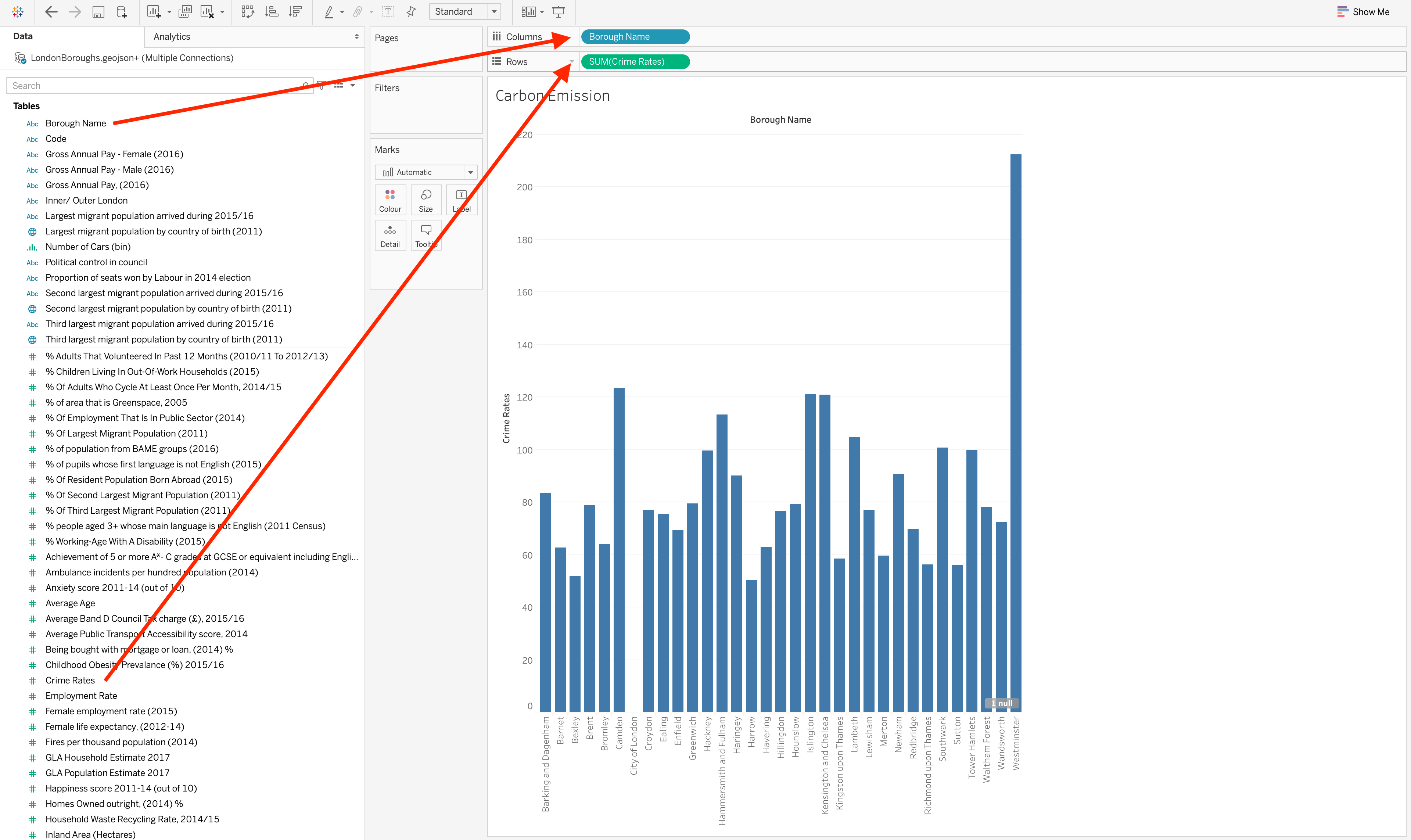Click the Search fields input box
This screenshot has height=840, width=1411.
pyautogui.click(x=153, y=86)
